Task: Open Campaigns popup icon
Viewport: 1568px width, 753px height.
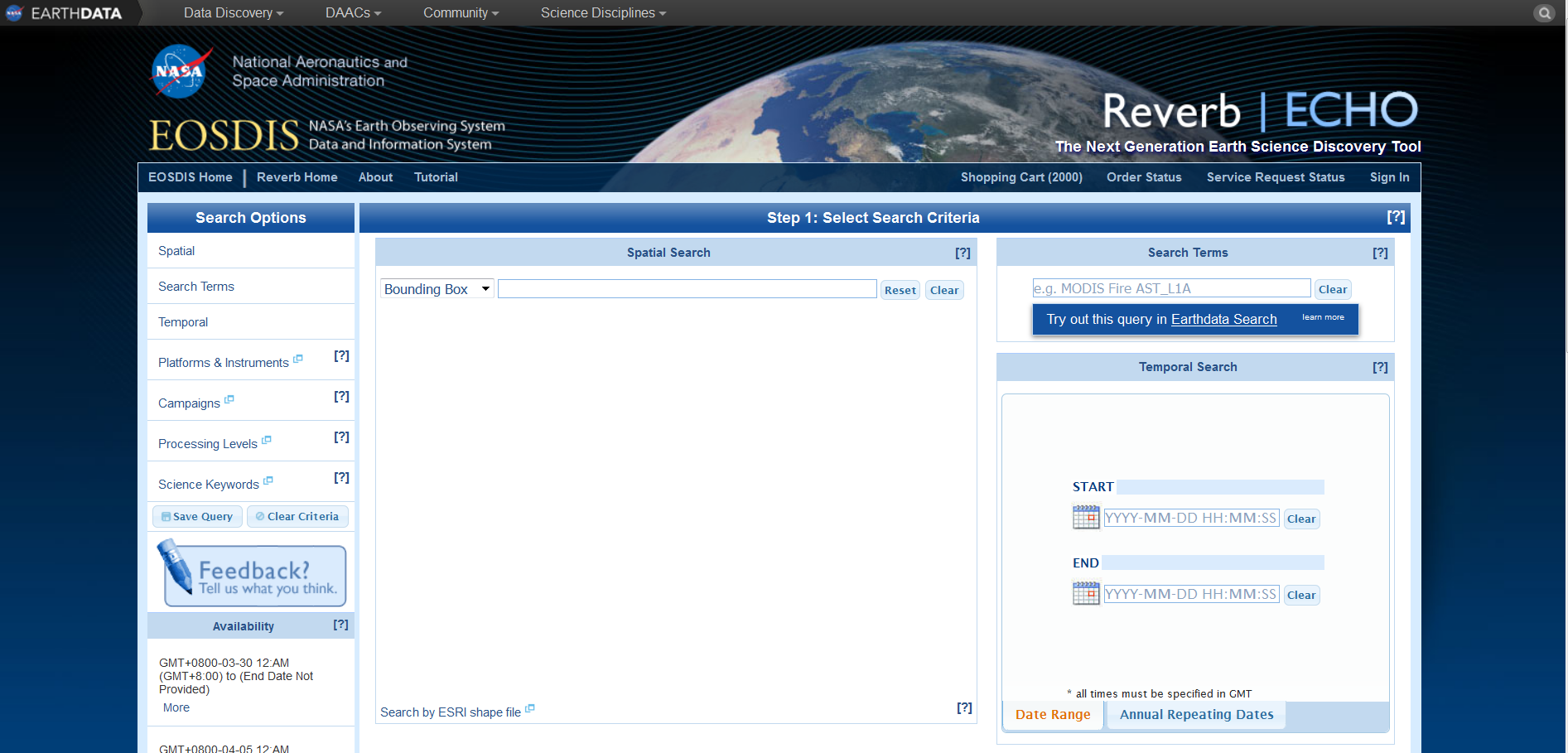Action: coord(229,399)
